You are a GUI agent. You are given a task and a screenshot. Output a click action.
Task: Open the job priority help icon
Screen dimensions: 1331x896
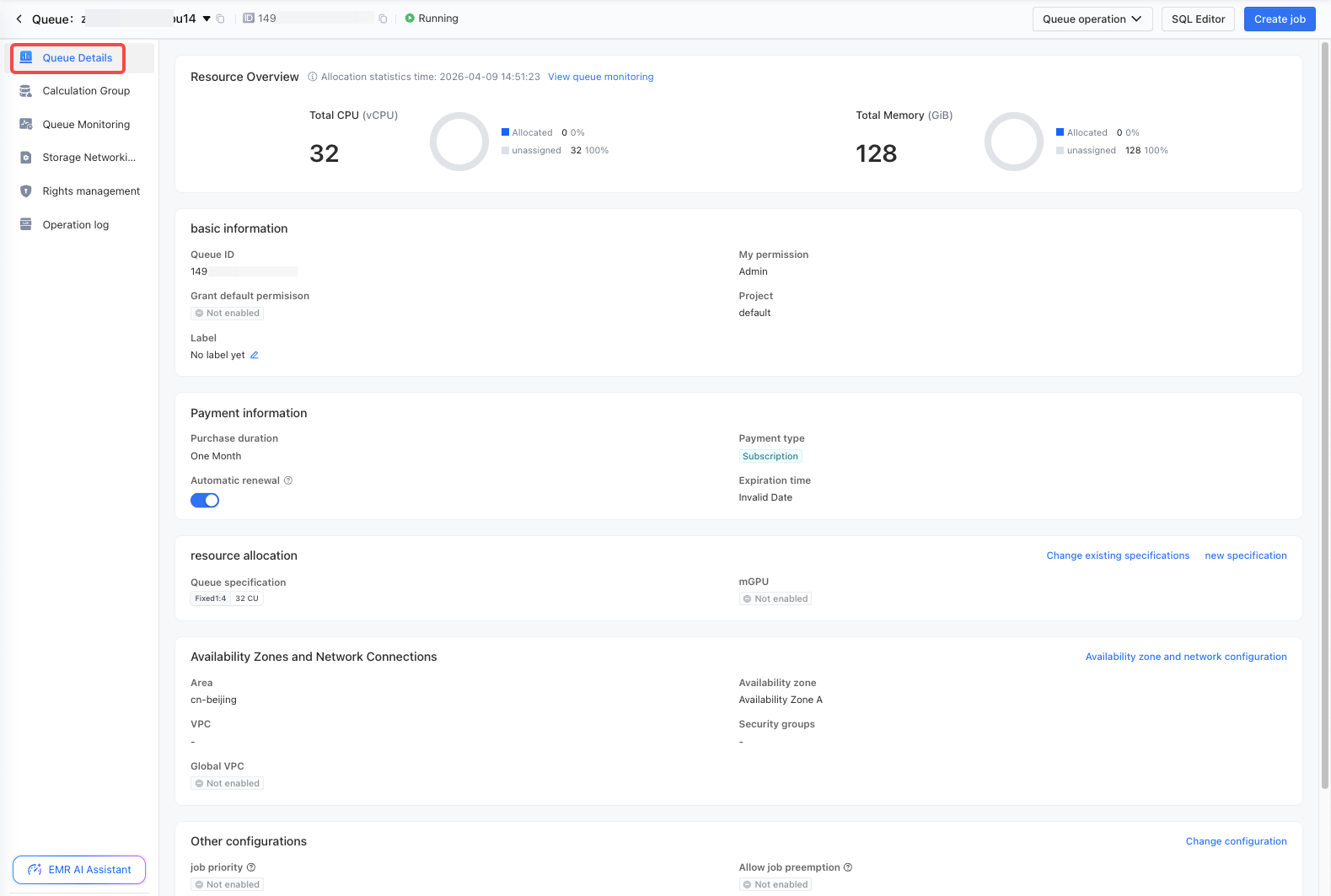click(x=251, y=867)
